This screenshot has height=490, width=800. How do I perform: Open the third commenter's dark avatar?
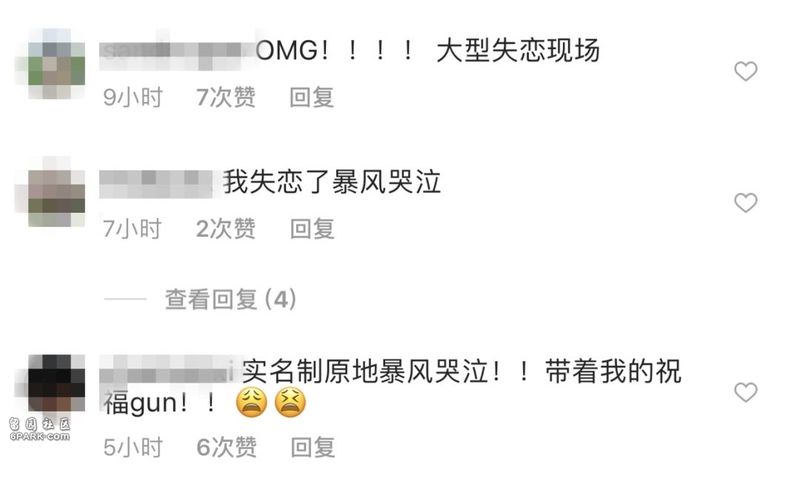pos(56,383)
